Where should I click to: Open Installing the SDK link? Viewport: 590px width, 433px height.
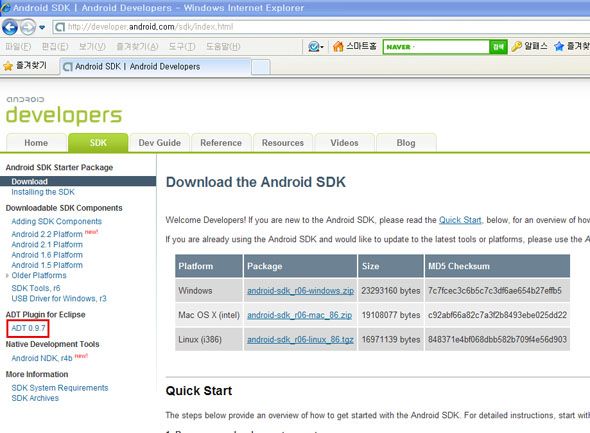tap(43, 192)
